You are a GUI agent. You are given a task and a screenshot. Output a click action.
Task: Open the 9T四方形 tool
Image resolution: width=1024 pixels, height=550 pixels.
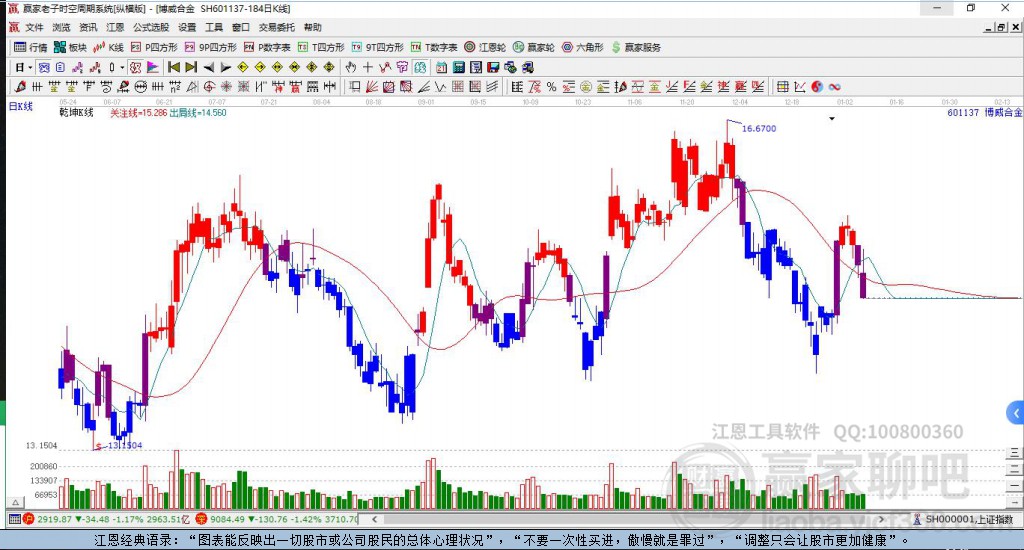377,47
